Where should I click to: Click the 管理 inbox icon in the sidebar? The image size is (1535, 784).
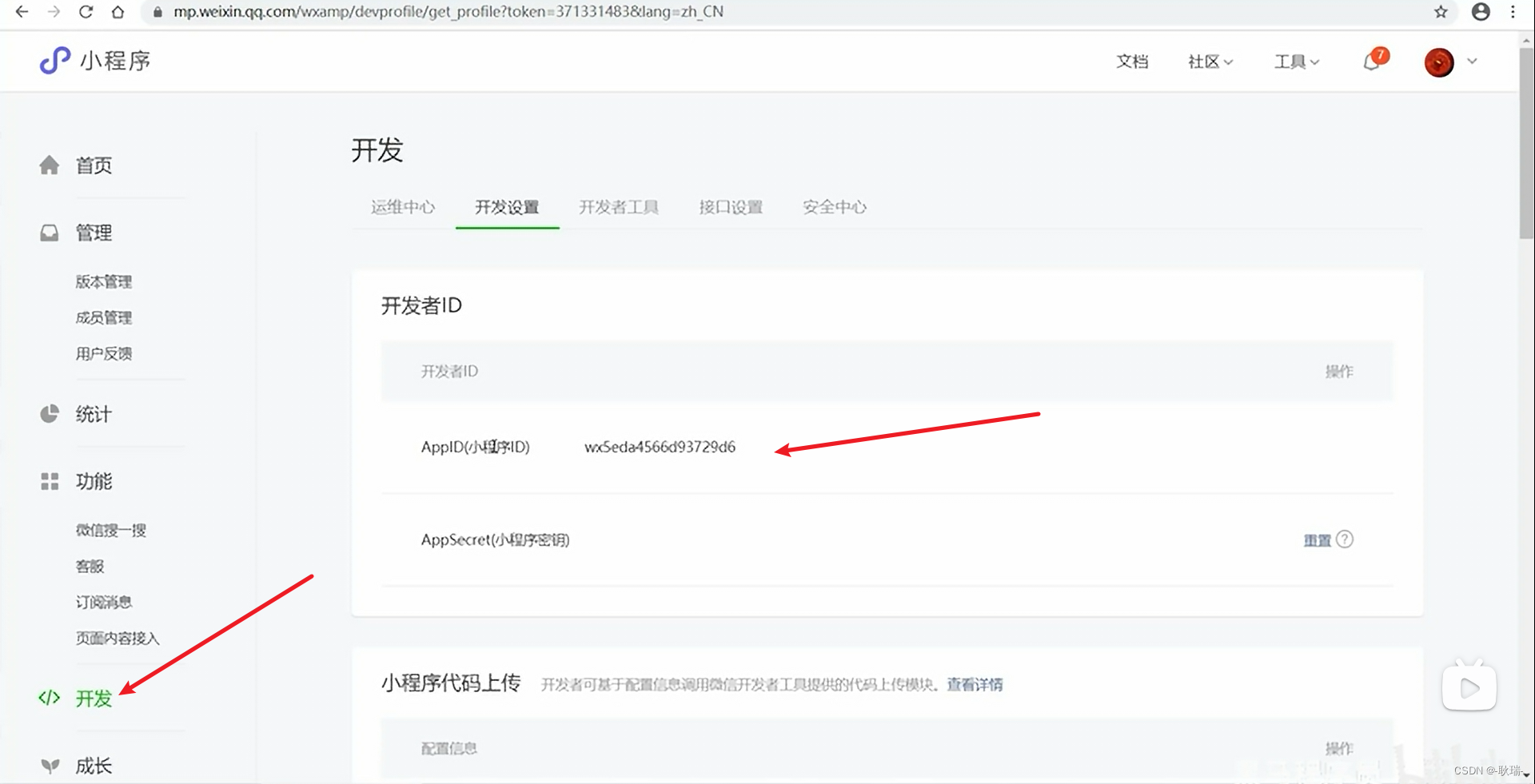coord(50,233)
